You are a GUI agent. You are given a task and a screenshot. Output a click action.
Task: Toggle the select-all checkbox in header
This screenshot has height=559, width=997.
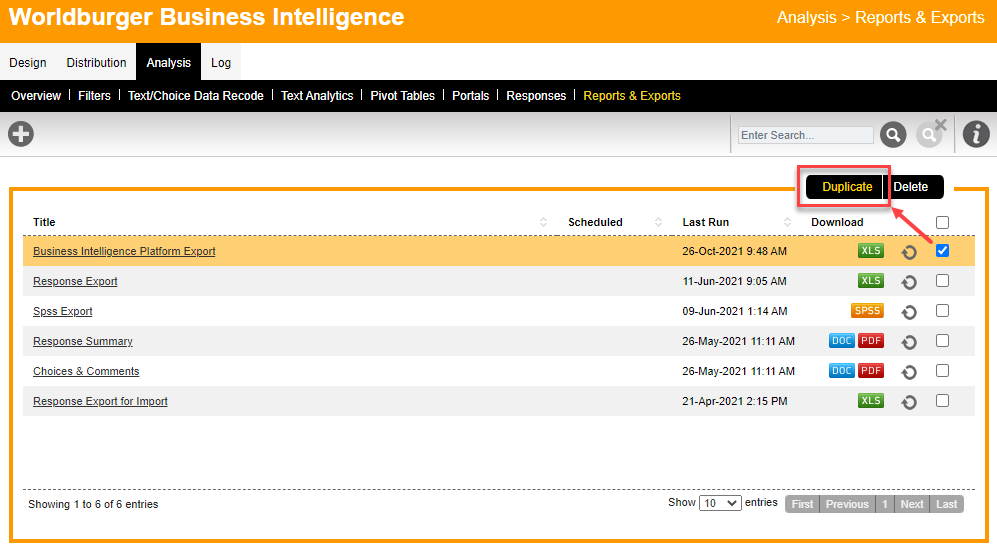tap(942, 223)
